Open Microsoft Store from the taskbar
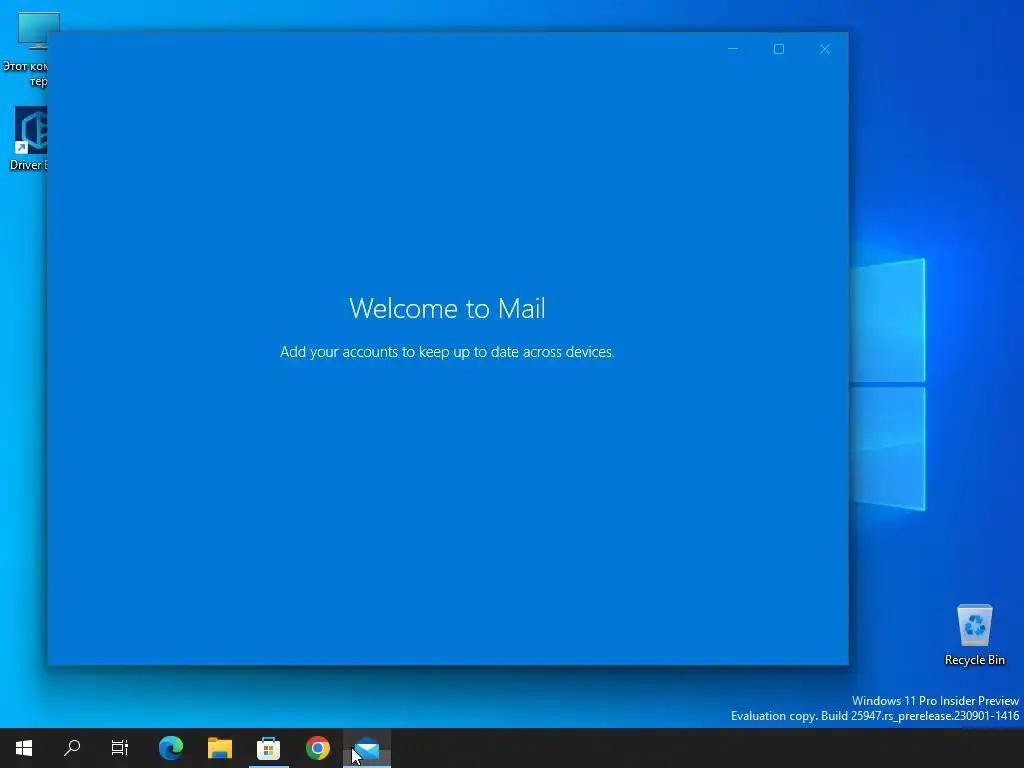Image resolution: width=1024 pixels, height=768 pixels. point(268,748)
